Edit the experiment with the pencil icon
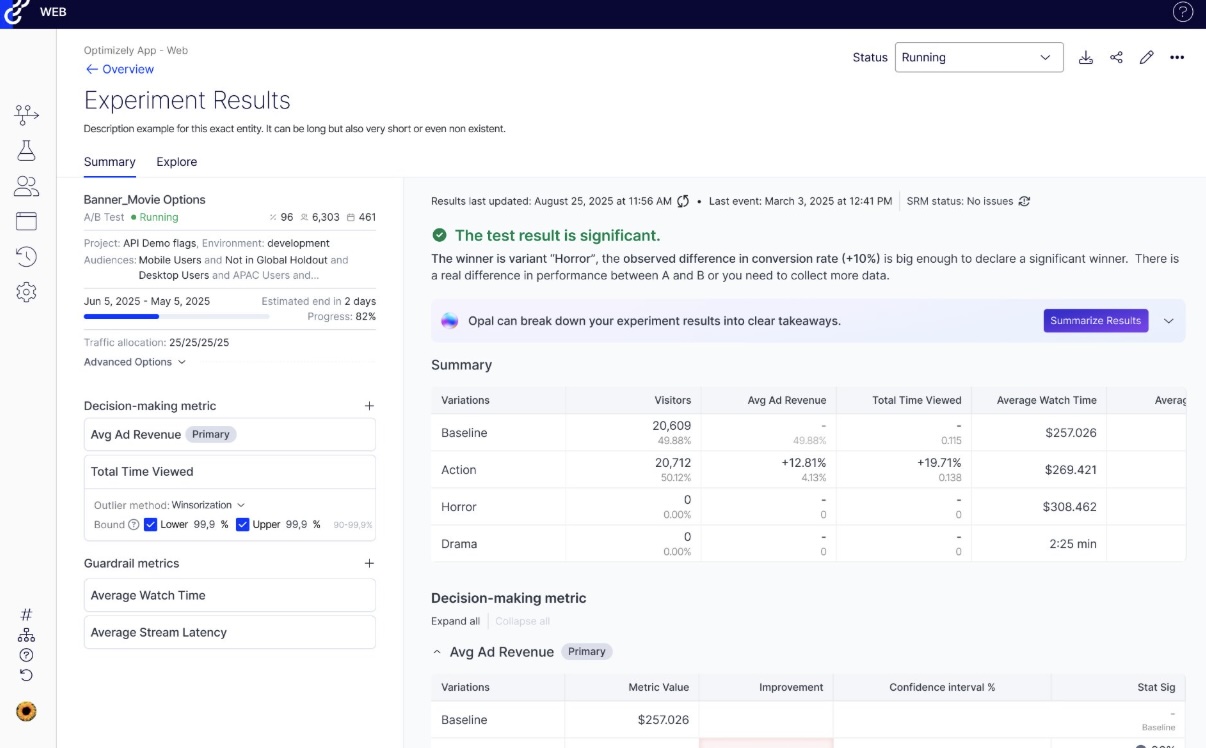 click(x=1146, y=57)
